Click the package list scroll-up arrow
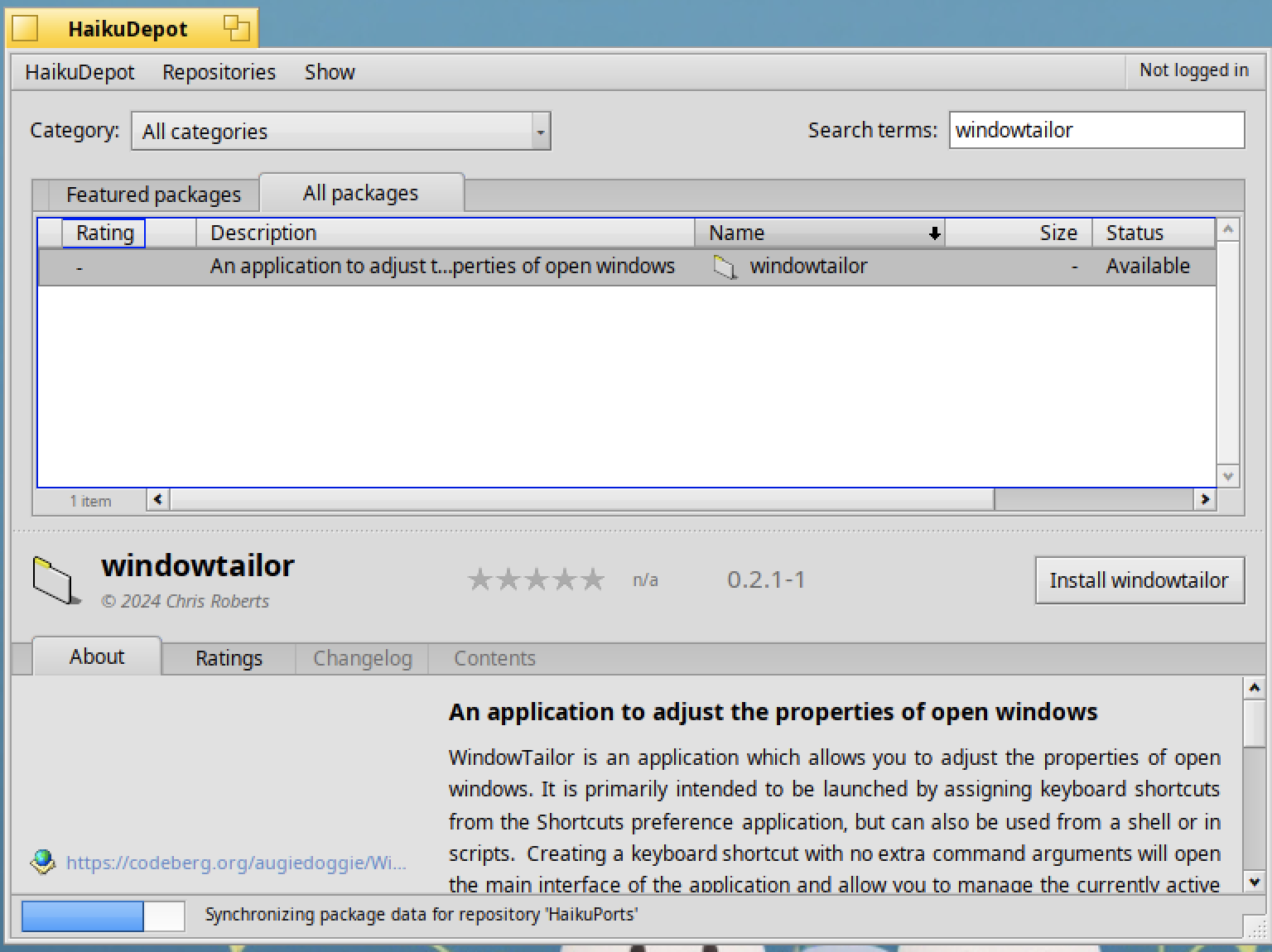Viewport: 1272px width, 952px height. pos(1228,228)
